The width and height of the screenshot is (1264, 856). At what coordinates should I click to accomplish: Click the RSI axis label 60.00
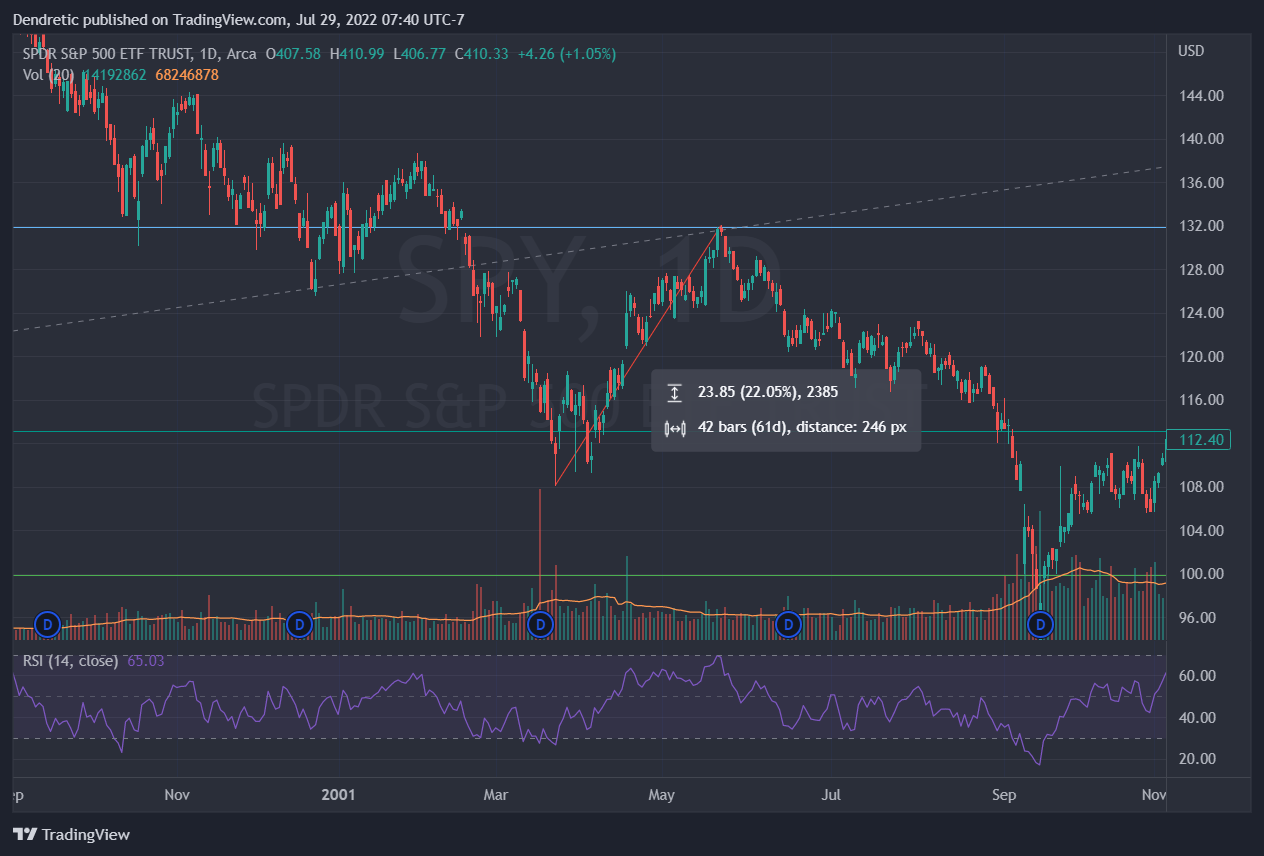pyautogui.click(x=1198, y=676)
